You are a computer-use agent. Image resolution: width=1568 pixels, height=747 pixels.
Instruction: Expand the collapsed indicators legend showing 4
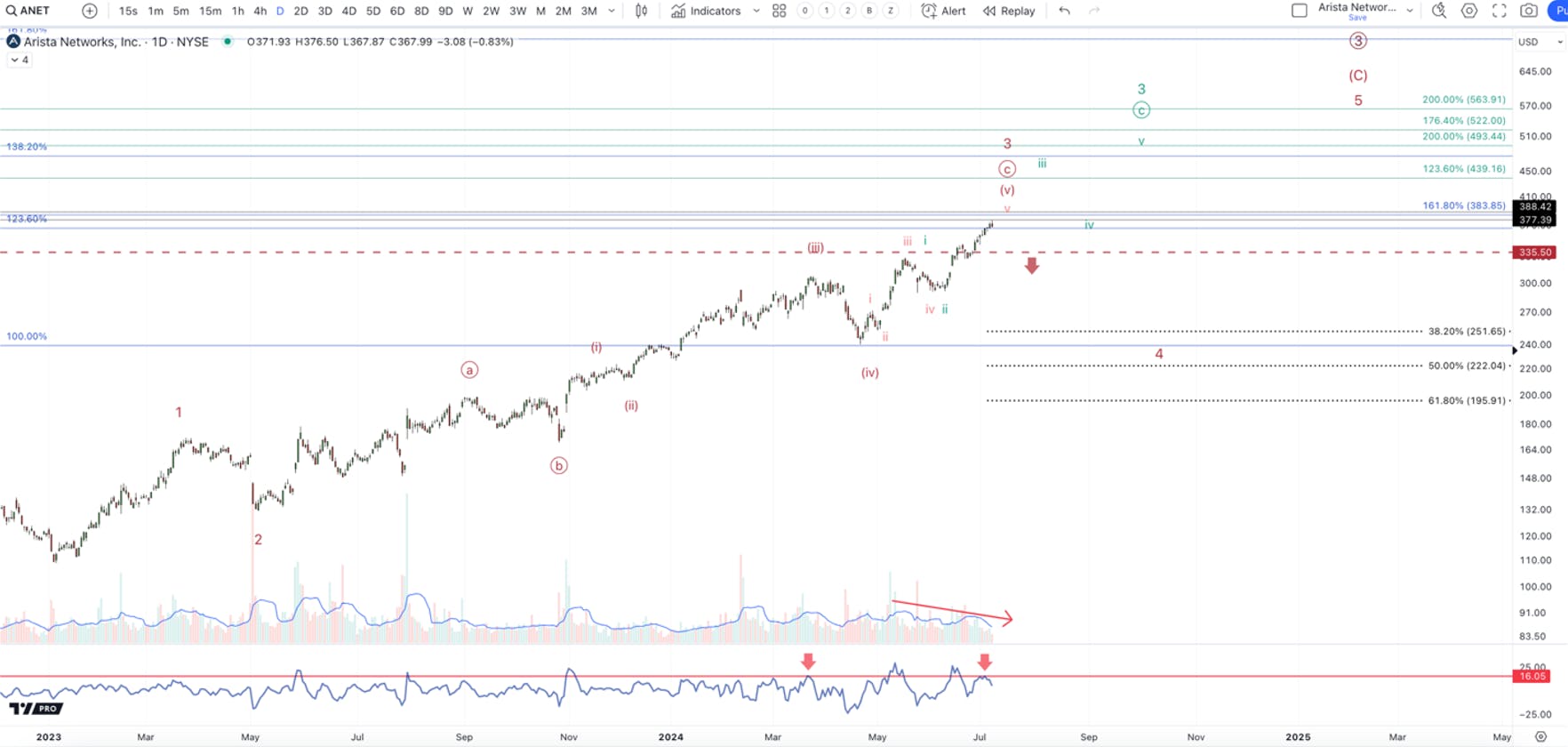(20, 60)
